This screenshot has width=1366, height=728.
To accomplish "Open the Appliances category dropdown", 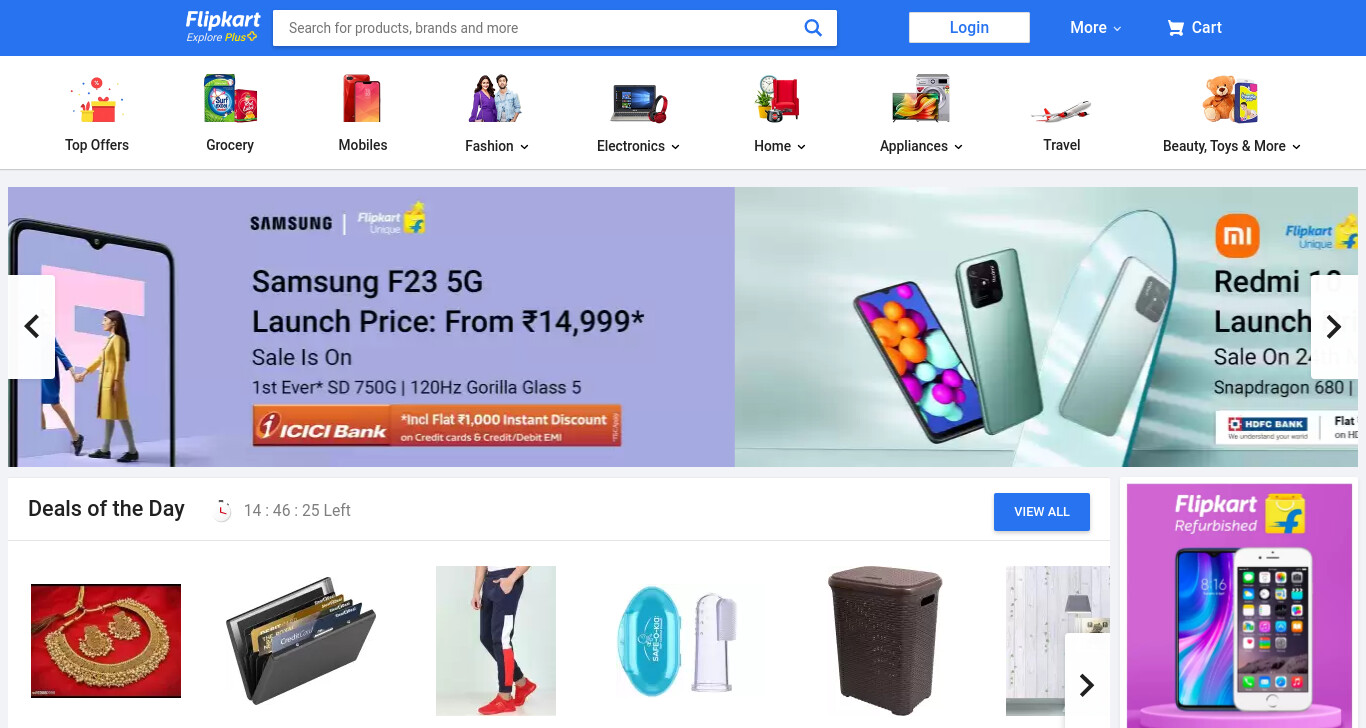I will (x=922, y=146).
